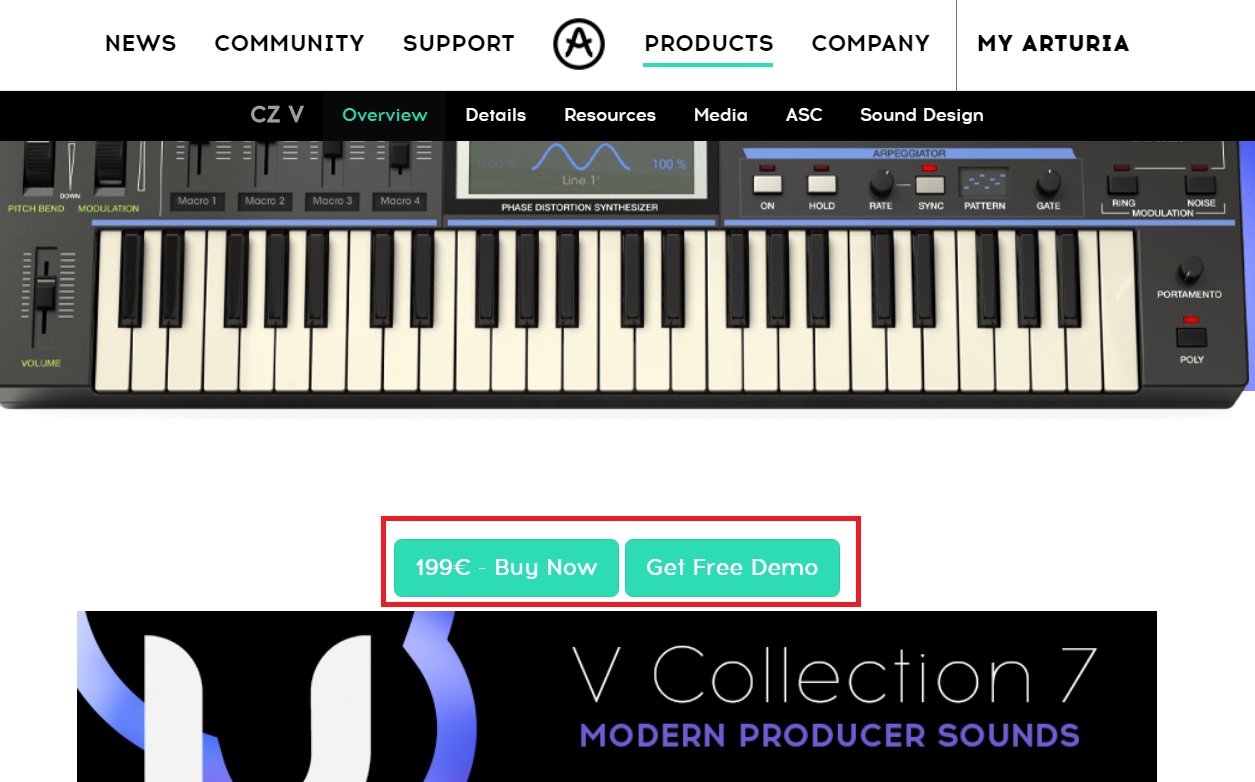Toggle the arpeggiator SYNC button
The height and width of the screenshot is (782, 1255).
coord(930,184)
